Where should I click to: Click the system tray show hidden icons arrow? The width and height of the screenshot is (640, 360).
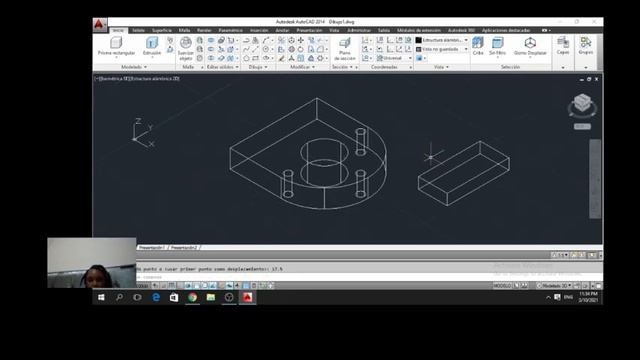coord(548,298)
